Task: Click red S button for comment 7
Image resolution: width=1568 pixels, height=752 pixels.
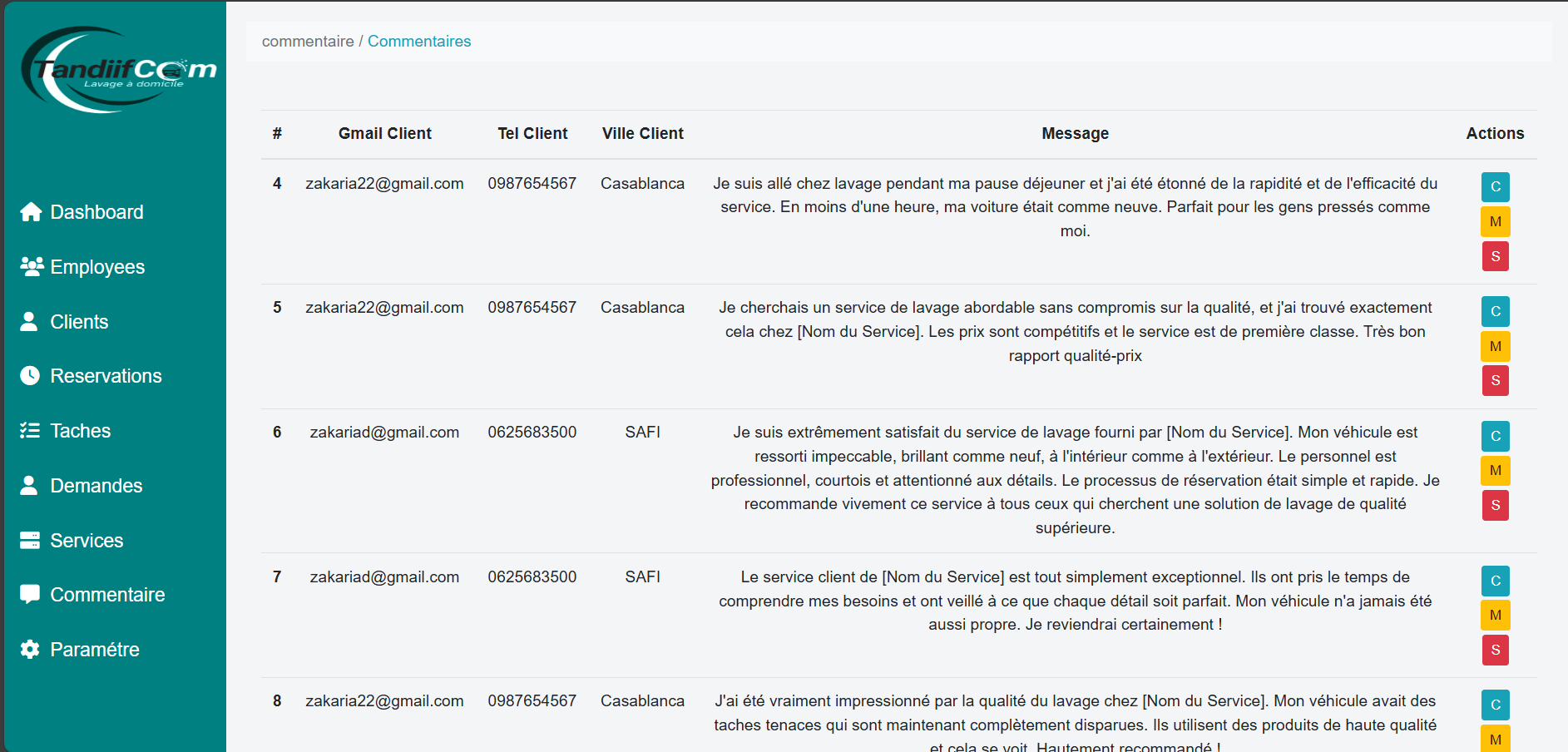Action: click(x=1496, y=650)
